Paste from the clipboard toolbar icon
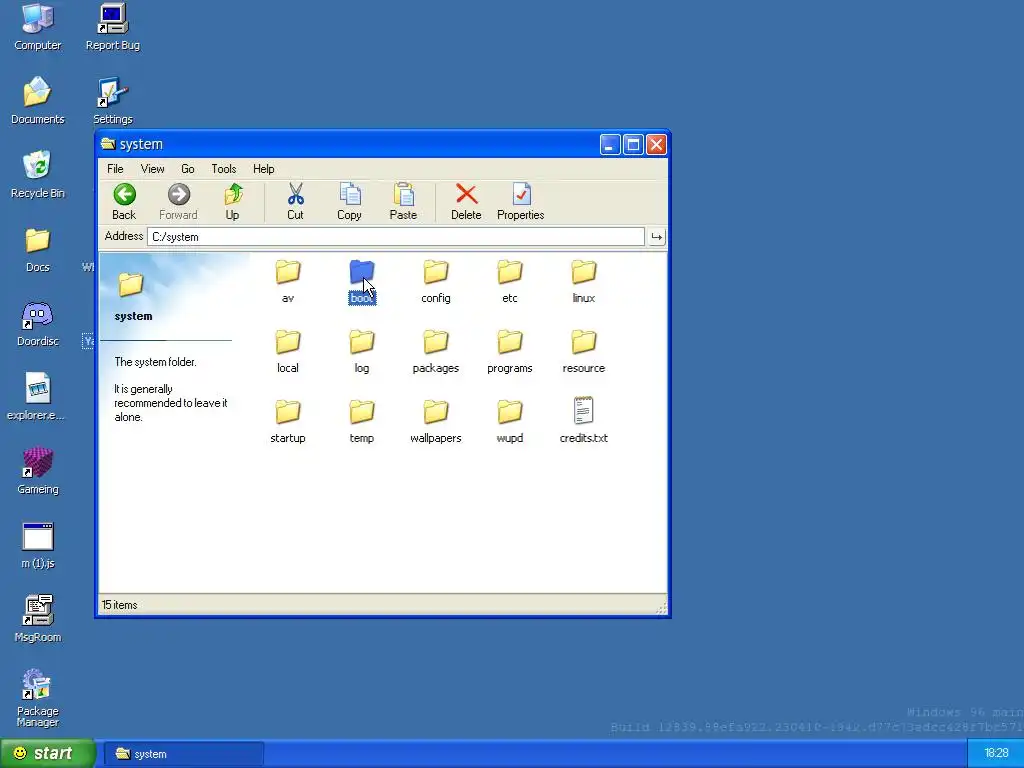The height and width of the screenshot is (768, 1024). point(403,202)
